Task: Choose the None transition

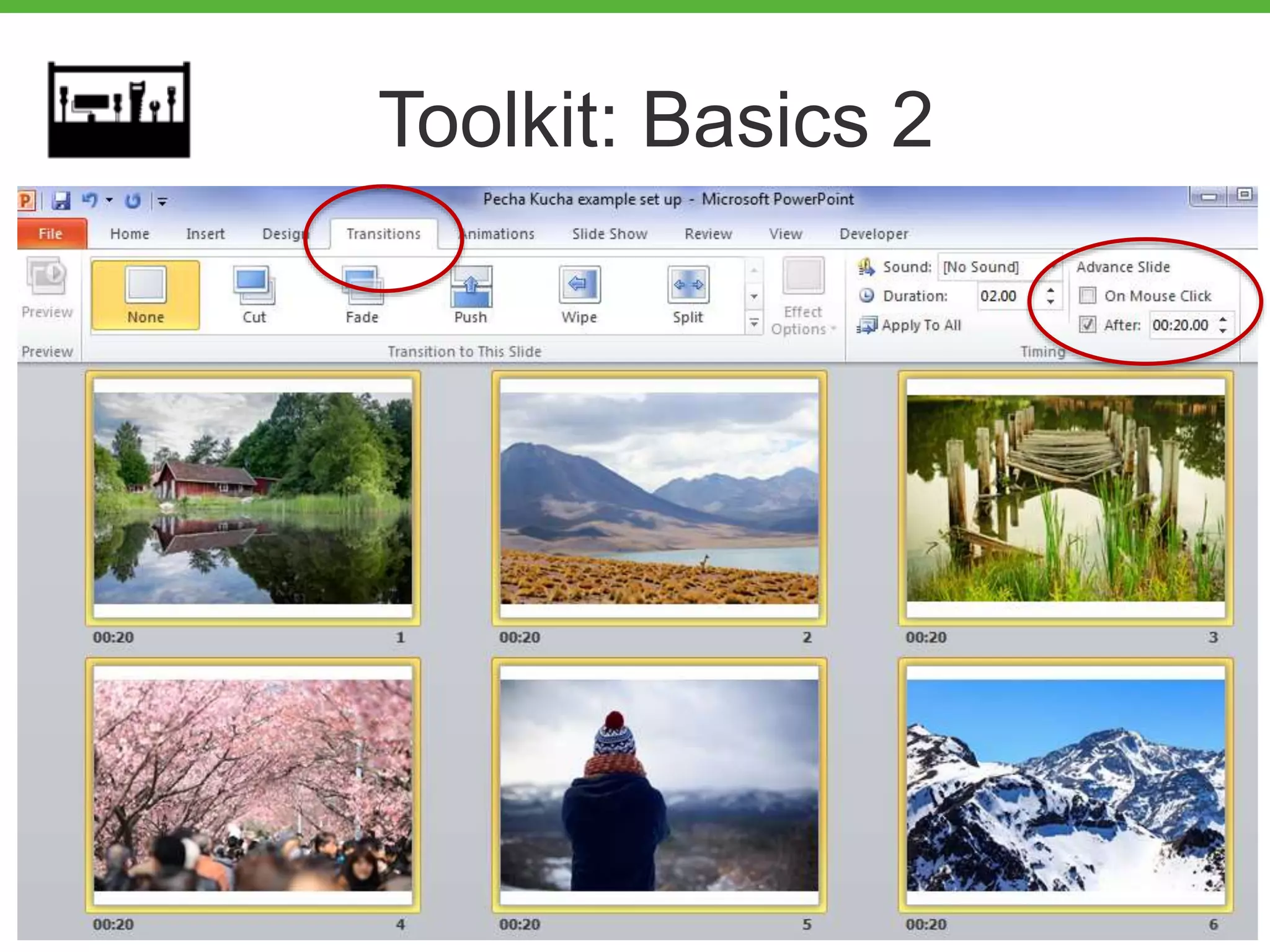Action: tap(146, 294)
